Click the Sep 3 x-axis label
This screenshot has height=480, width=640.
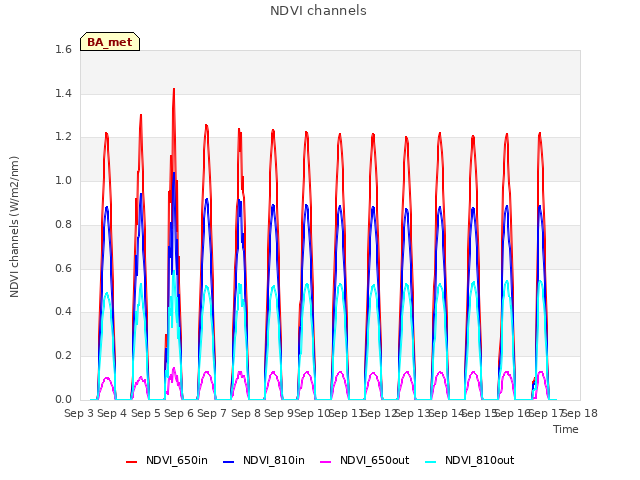coord(79,413)
